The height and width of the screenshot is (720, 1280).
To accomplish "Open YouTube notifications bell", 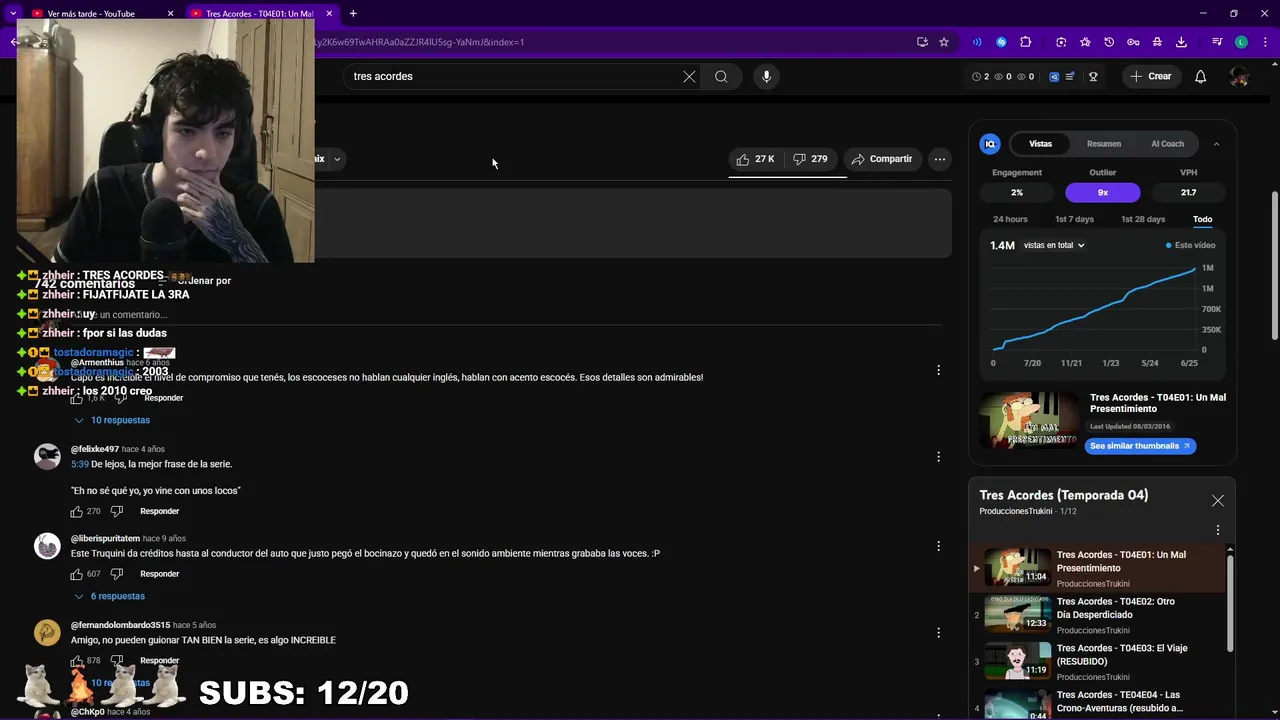I will point(1201,76).
